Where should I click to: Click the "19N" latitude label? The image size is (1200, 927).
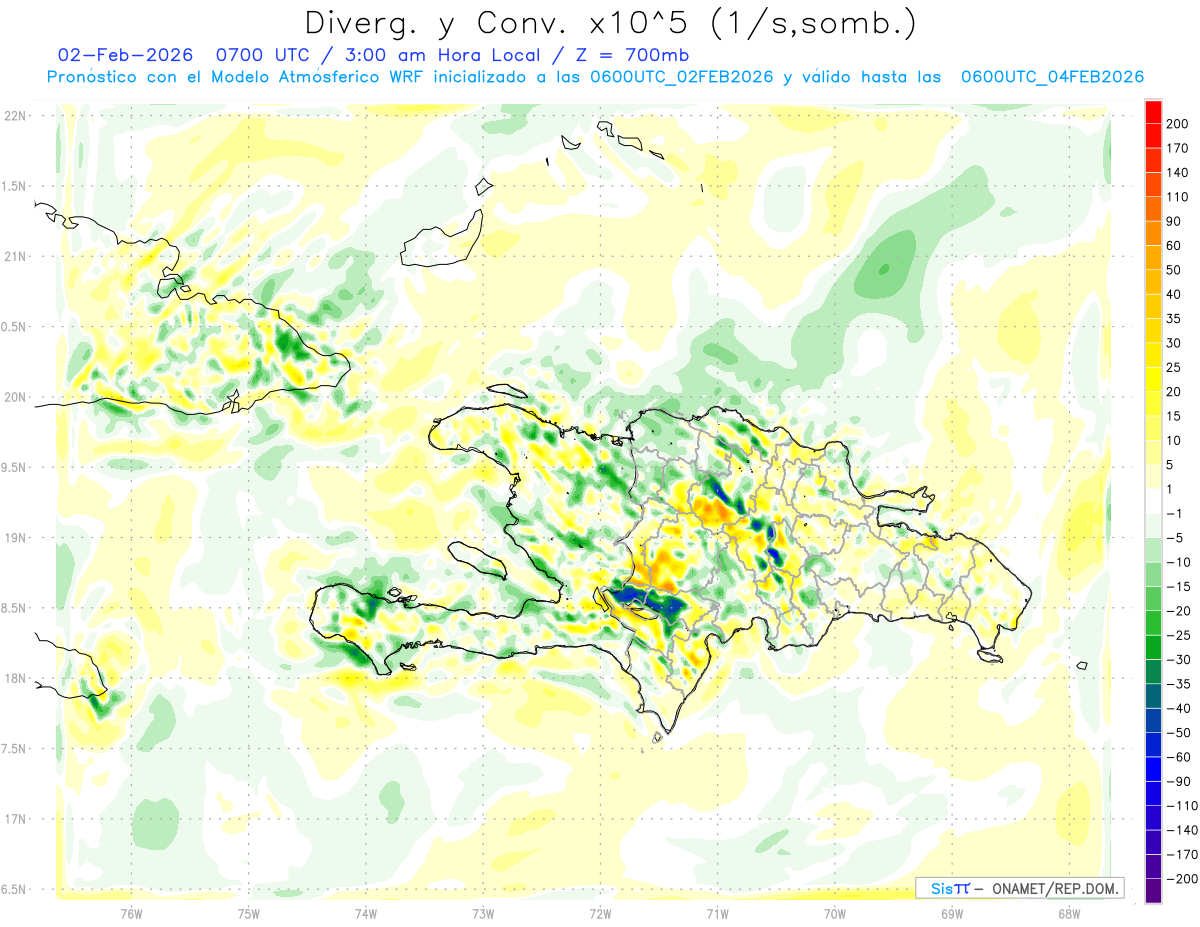pyautogui.click(x=15, y=537)
